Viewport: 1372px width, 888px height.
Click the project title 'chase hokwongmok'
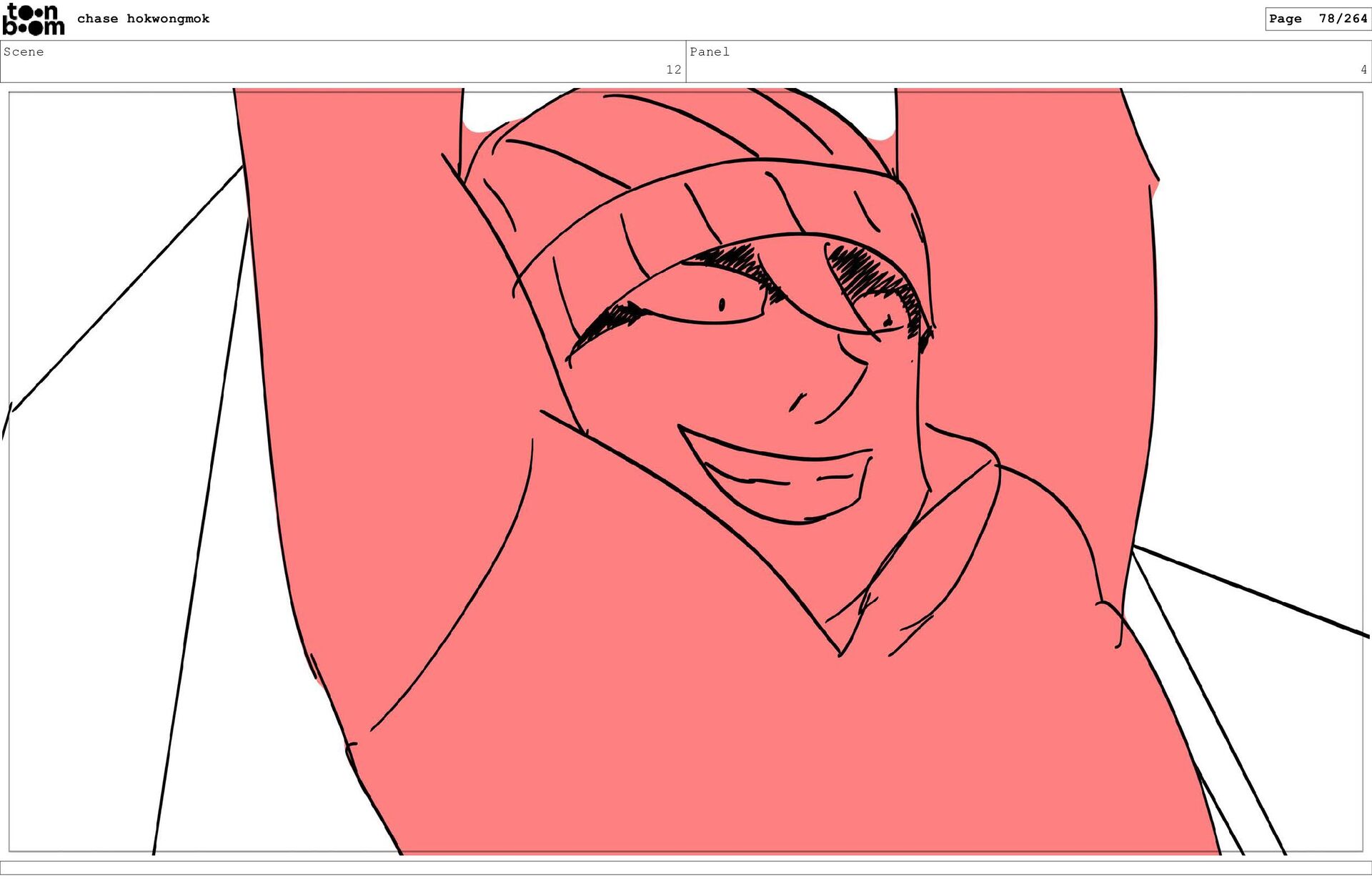pos(143,19)
